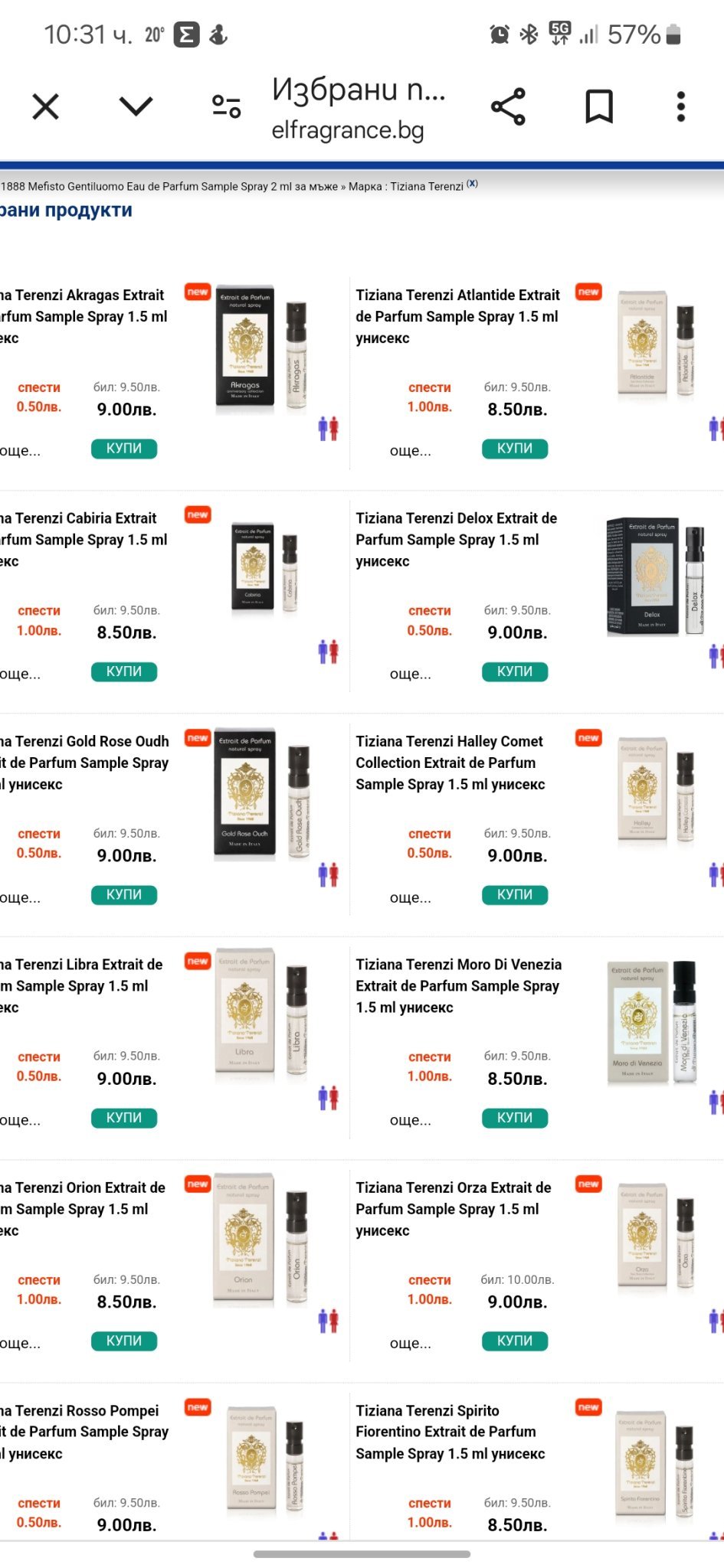Viewport: 724px width, 1568px height.
Task: Open Tiziana Terenzi Delox product title
Action: click(456, 539)
